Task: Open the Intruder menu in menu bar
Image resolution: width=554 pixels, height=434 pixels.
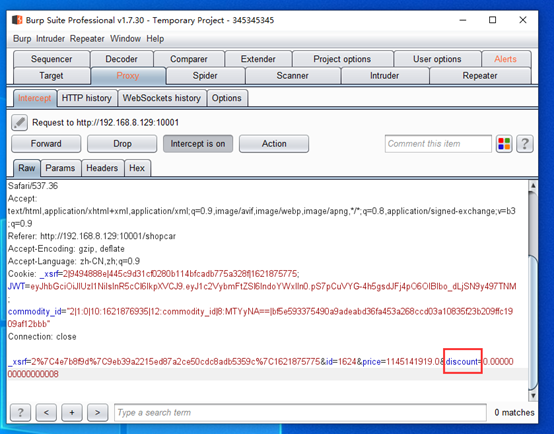Action: (x=50, y=39)
